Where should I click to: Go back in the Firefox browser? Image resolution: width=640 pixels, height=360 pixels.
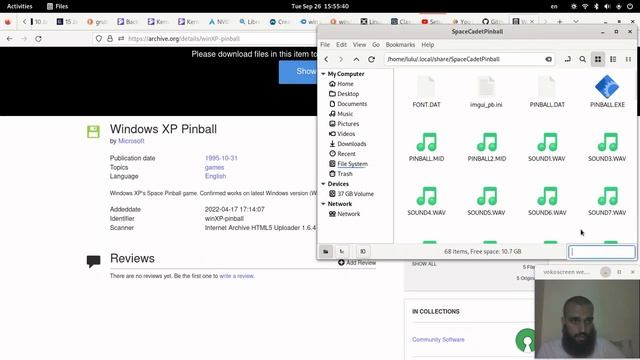pyautogui.click(x=10, y=38)
